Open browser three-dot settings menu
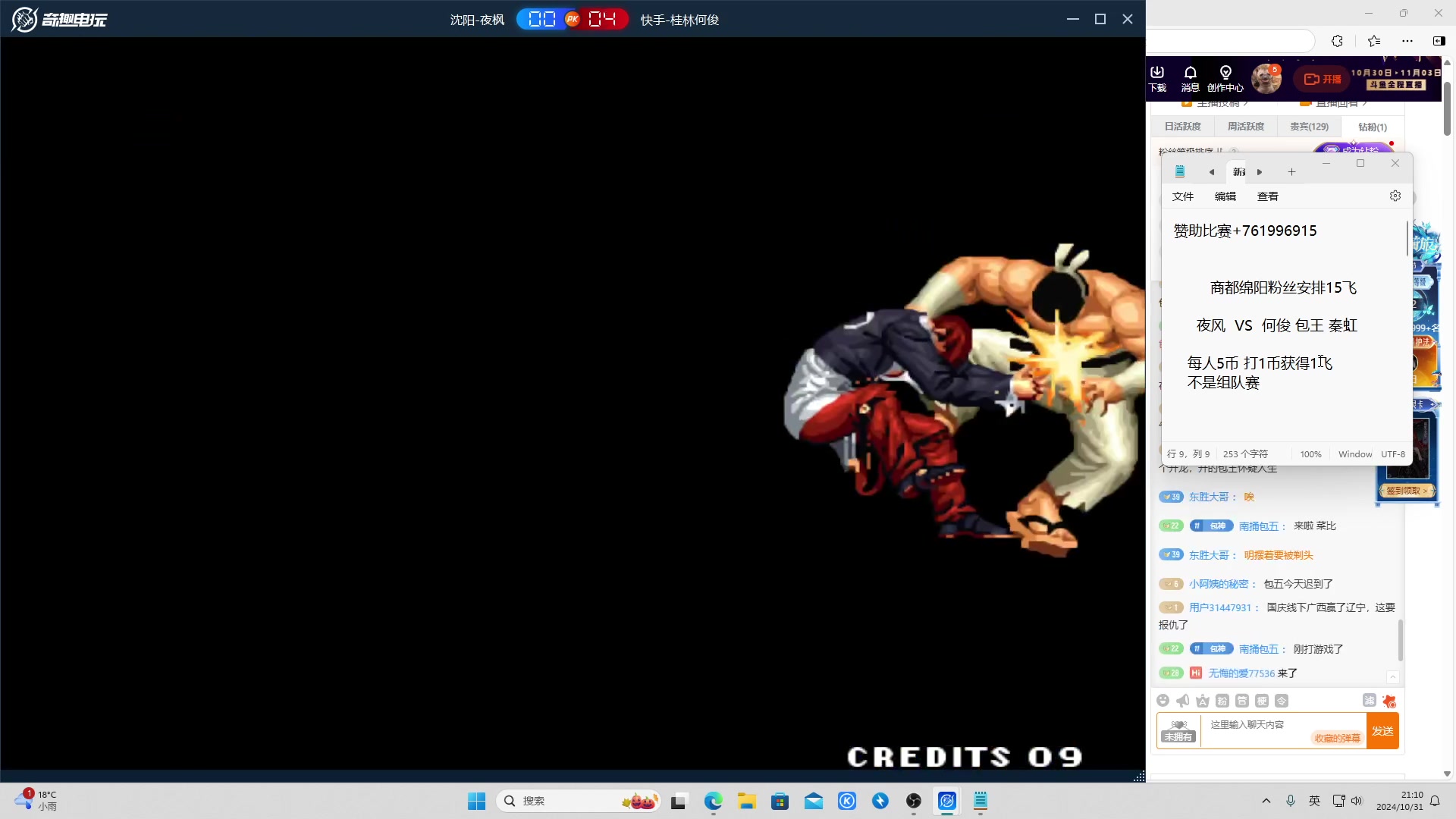The width and height of the screenshot is (1456, 819). 1407,41
